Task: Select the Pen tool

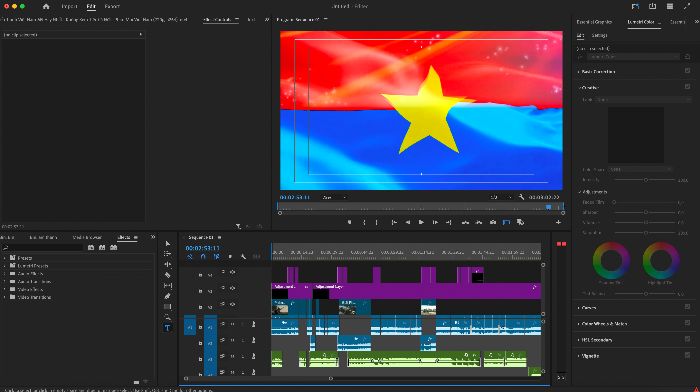Action: [x=167, y=296]
